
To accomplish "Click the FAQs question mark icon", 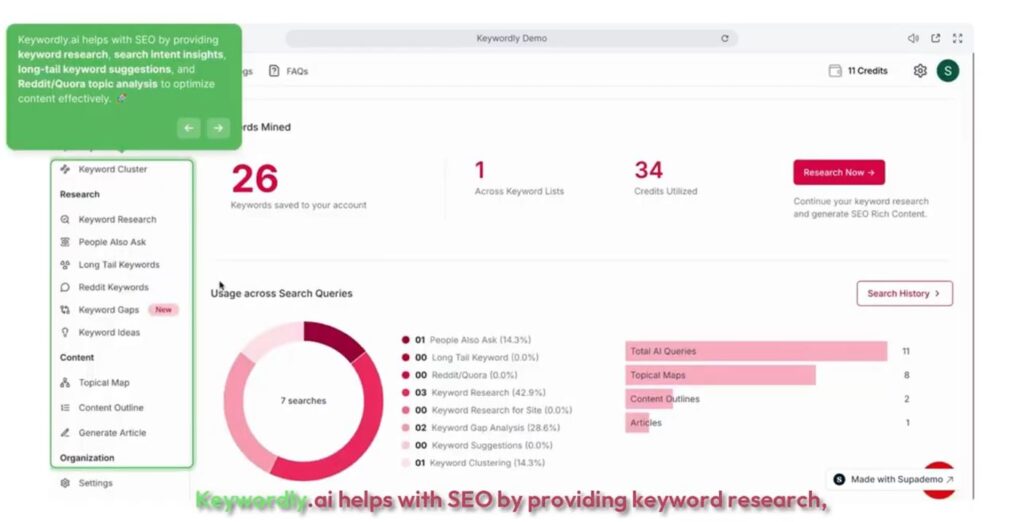I will click(x=274, y=71).
